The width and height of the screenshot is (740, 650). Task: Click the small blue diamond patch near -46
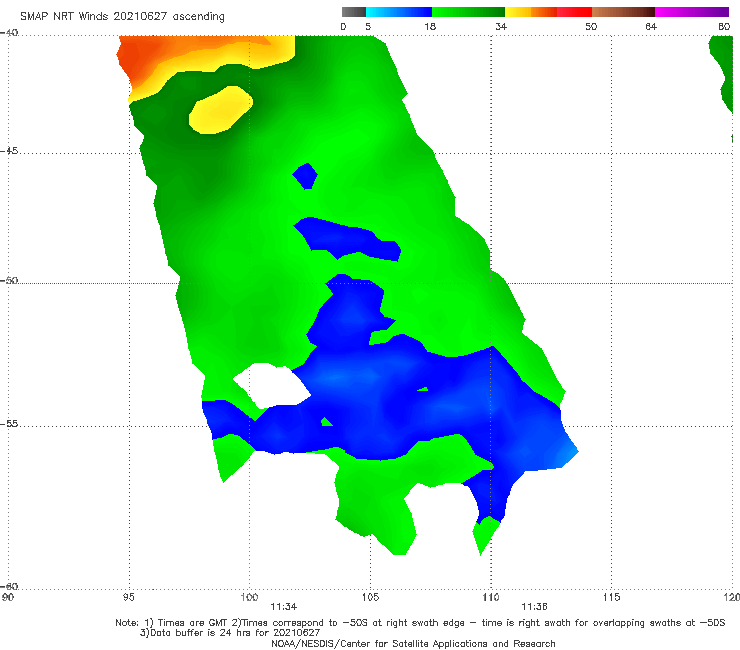click(305, 176)
